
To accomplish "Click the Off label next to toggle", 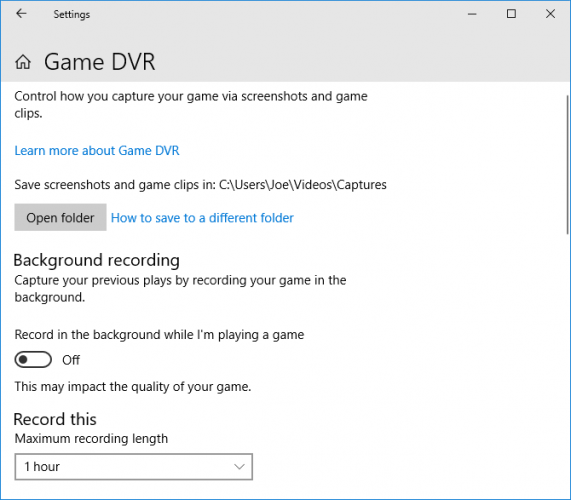I will click(x=71, y=360).
